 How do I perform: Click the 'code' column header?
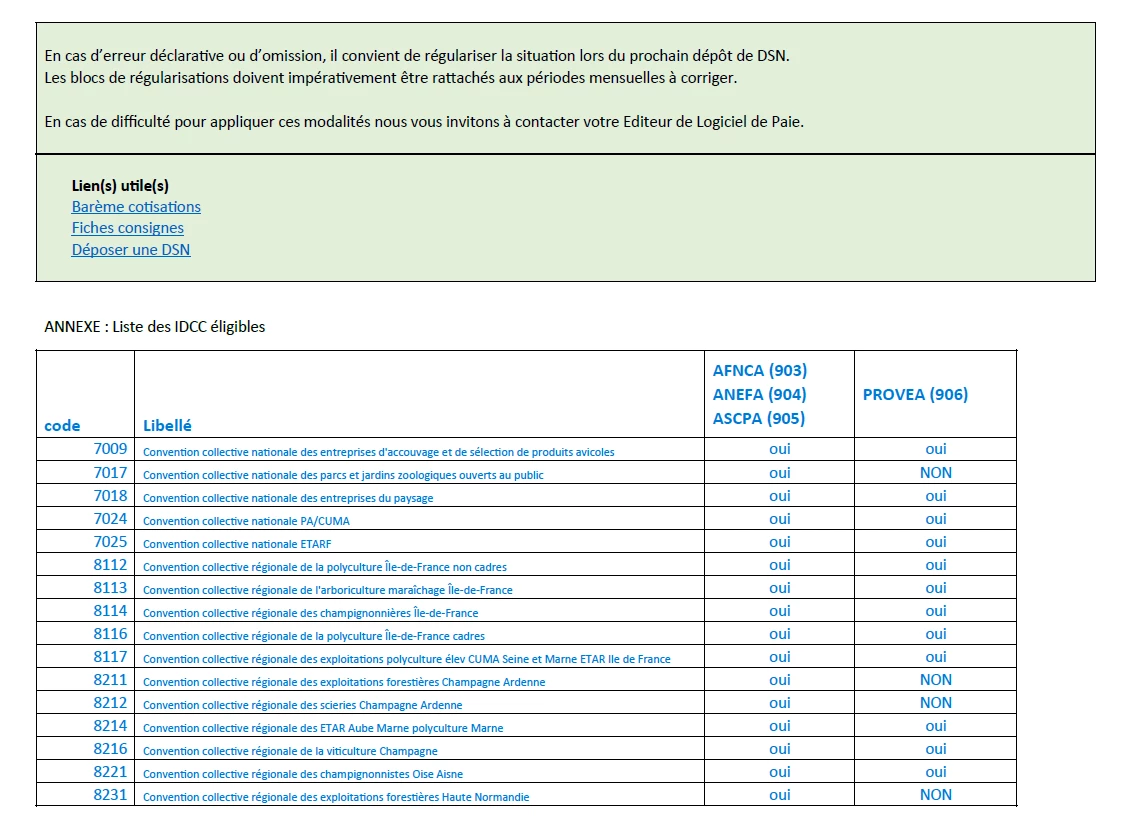click(63, 425)
